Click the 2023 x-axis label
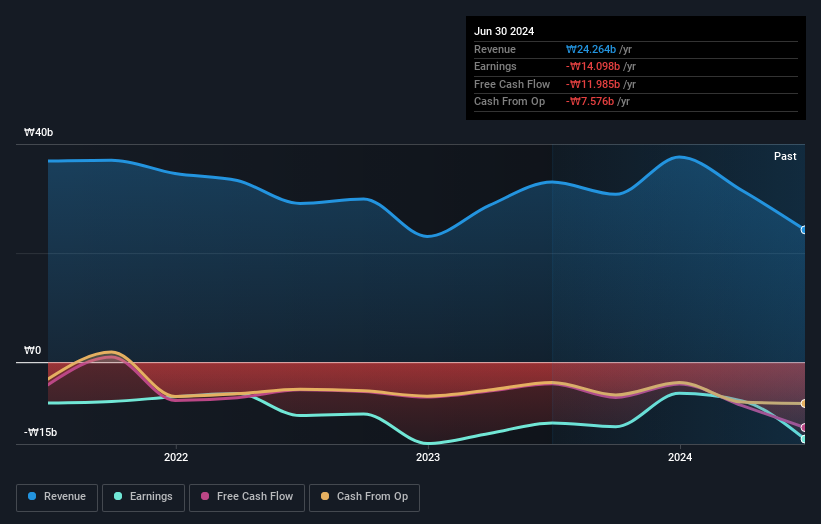 click(428, 457)
